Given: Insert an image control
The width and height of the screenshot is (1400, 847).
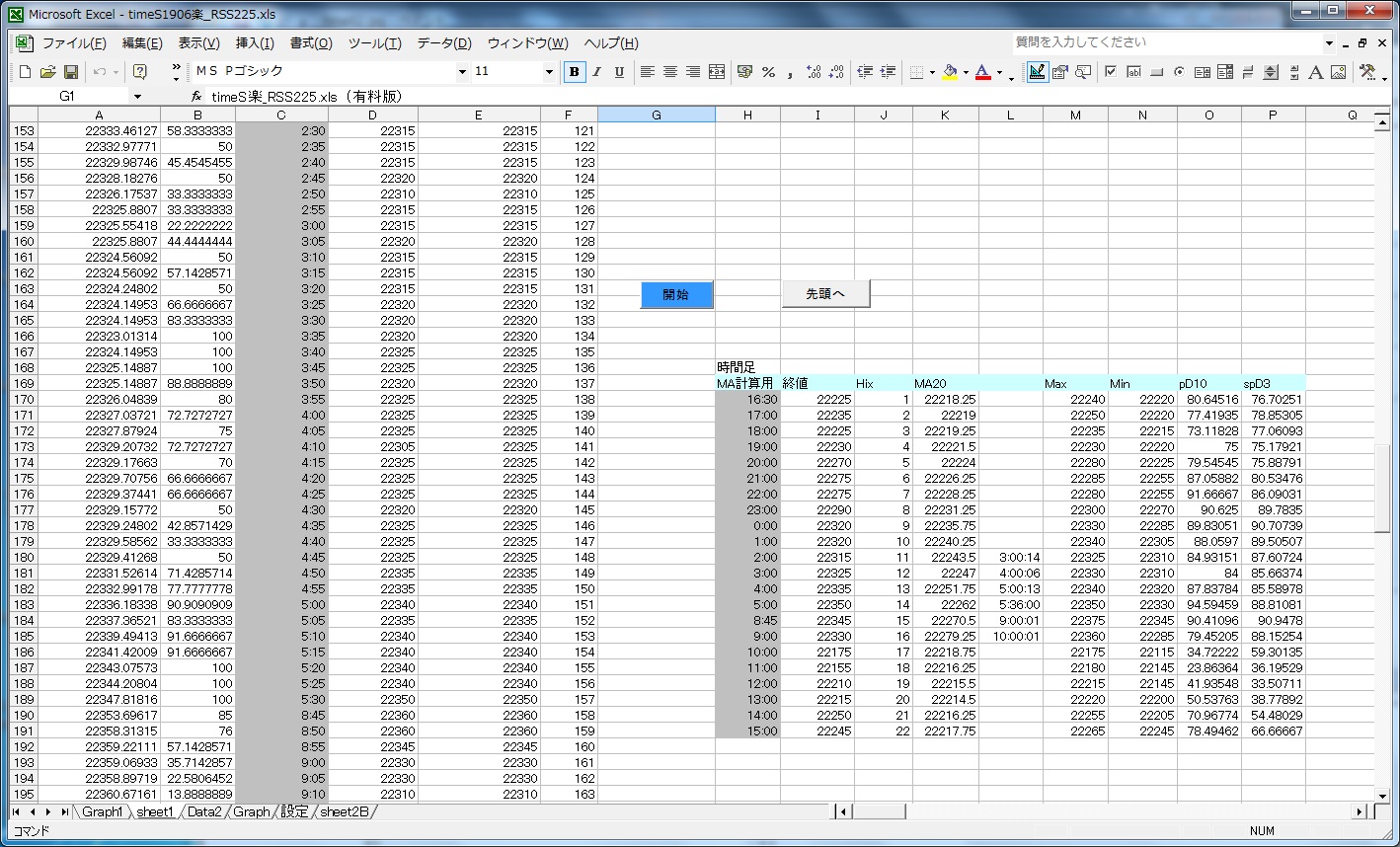Looking at the screenshot, I should tap(1339, 72).
